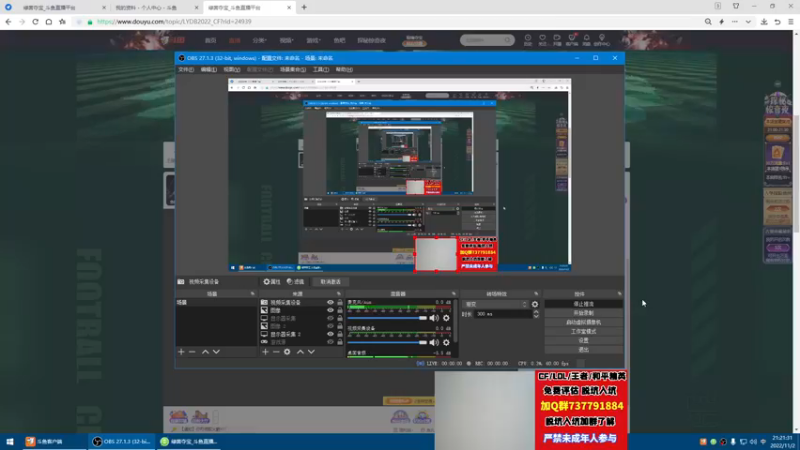Move scene down in Scenes panel

click(x=216, y=352)
